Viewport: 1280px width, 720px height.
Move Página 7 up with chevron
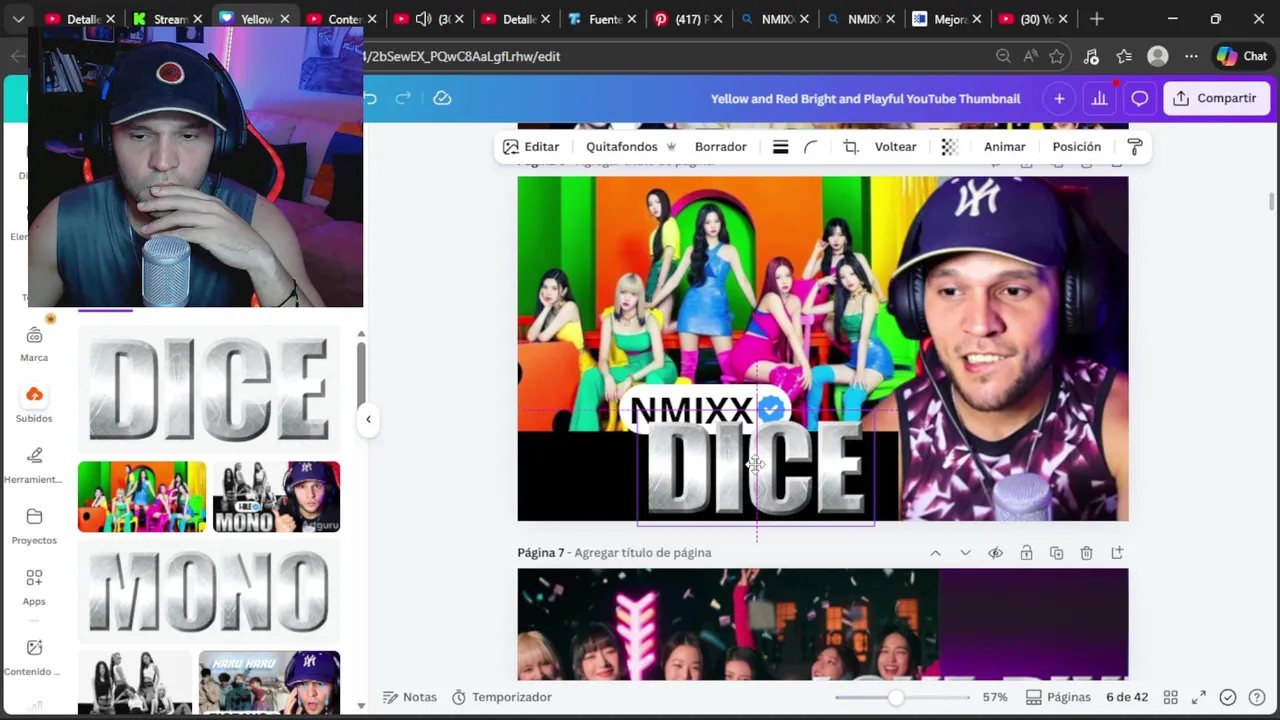point(935,553)
